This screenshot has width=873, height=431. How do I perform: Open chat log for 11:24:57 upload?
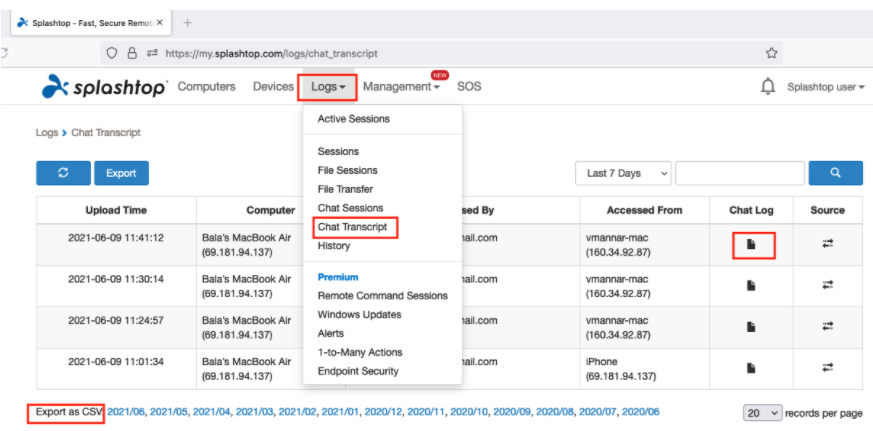click(x=751, y=326)
